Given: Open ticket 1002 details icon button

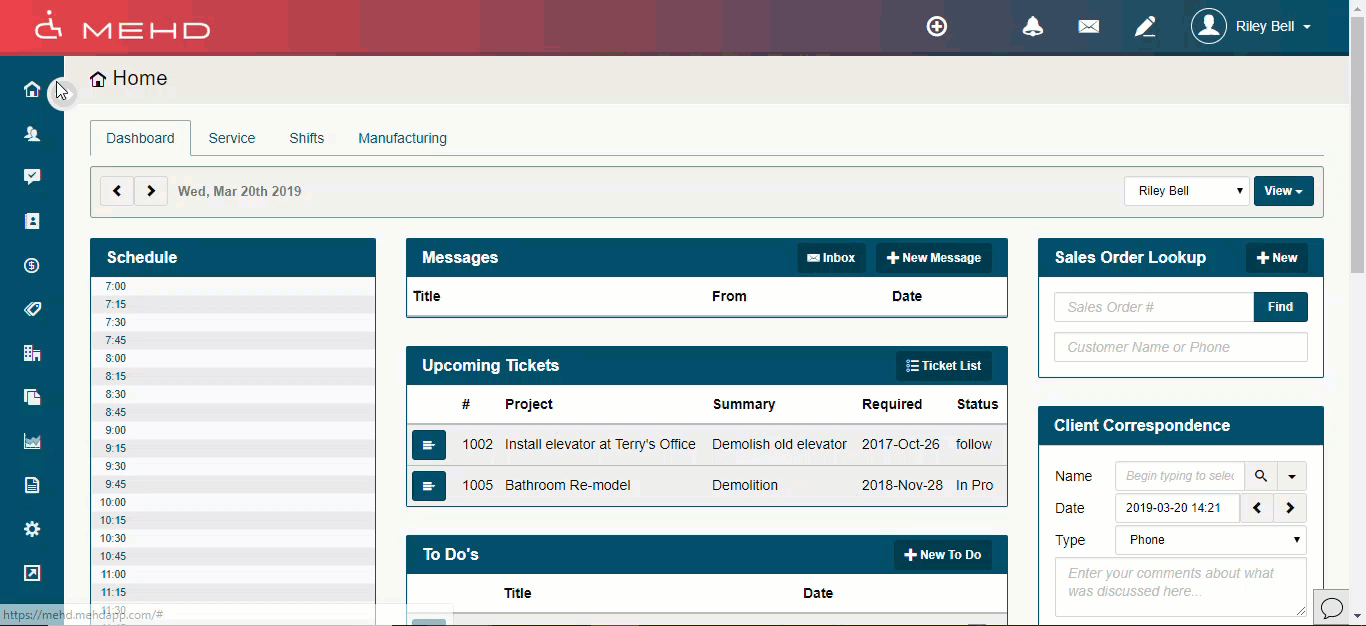Looking at the screenshot, I should coord(429,445).
